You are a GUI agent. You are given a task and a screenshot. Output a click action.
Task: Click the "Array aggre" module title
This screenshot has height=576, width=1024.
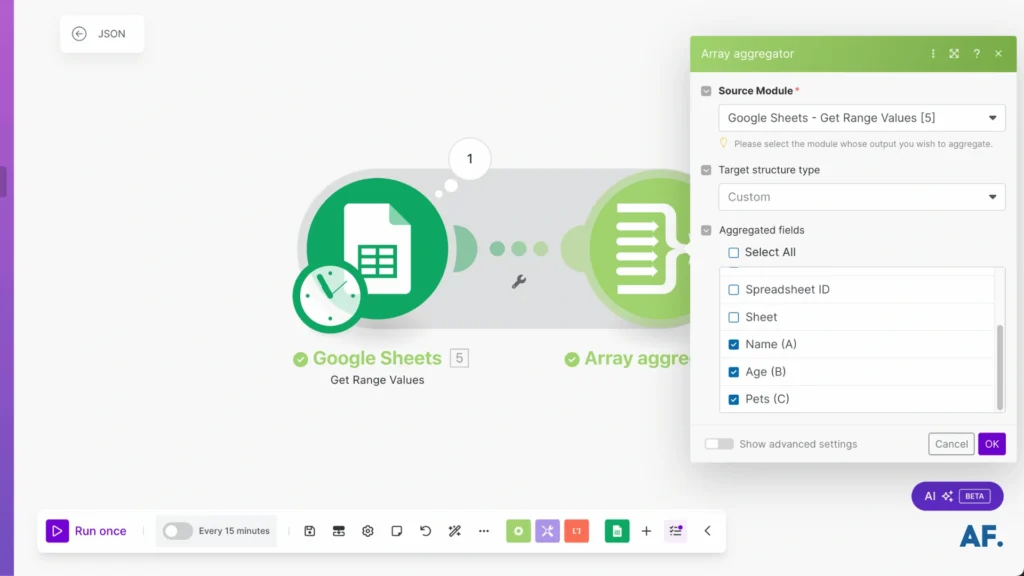tap(637, 358)
